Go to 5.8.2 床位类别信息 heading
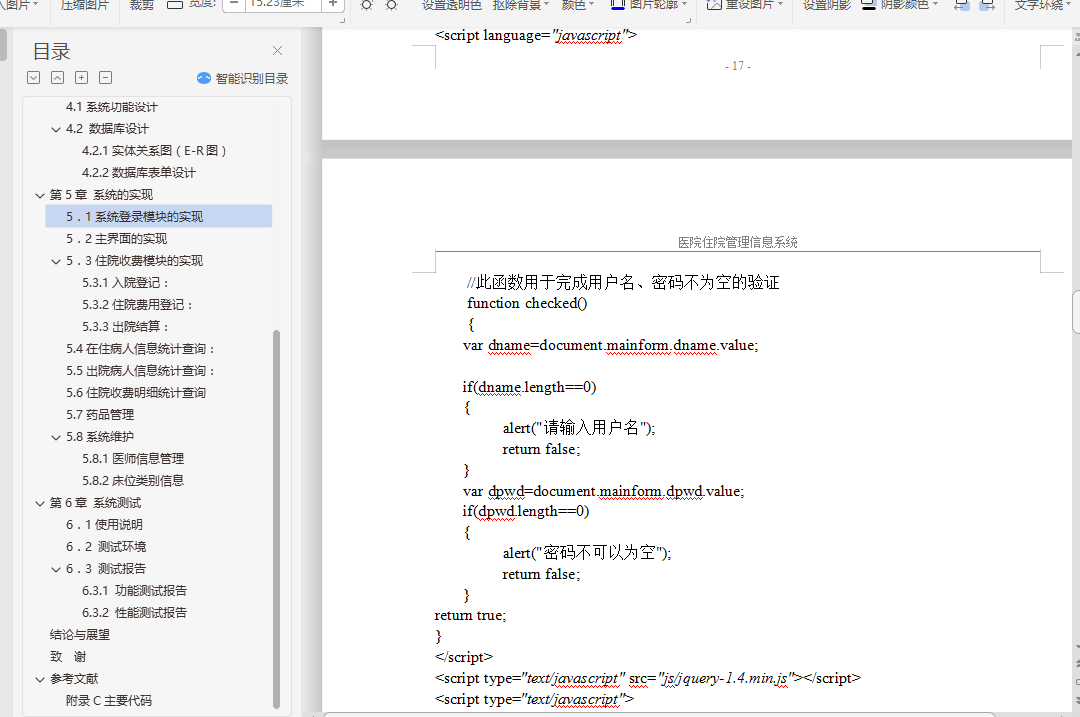The height and width of the screenshot is (717, 1080). 133,481
